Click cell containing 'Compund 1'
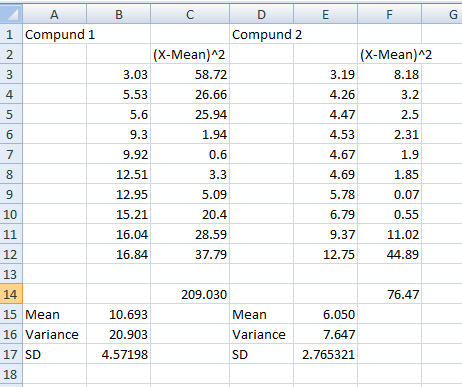 tap(54, 34)
